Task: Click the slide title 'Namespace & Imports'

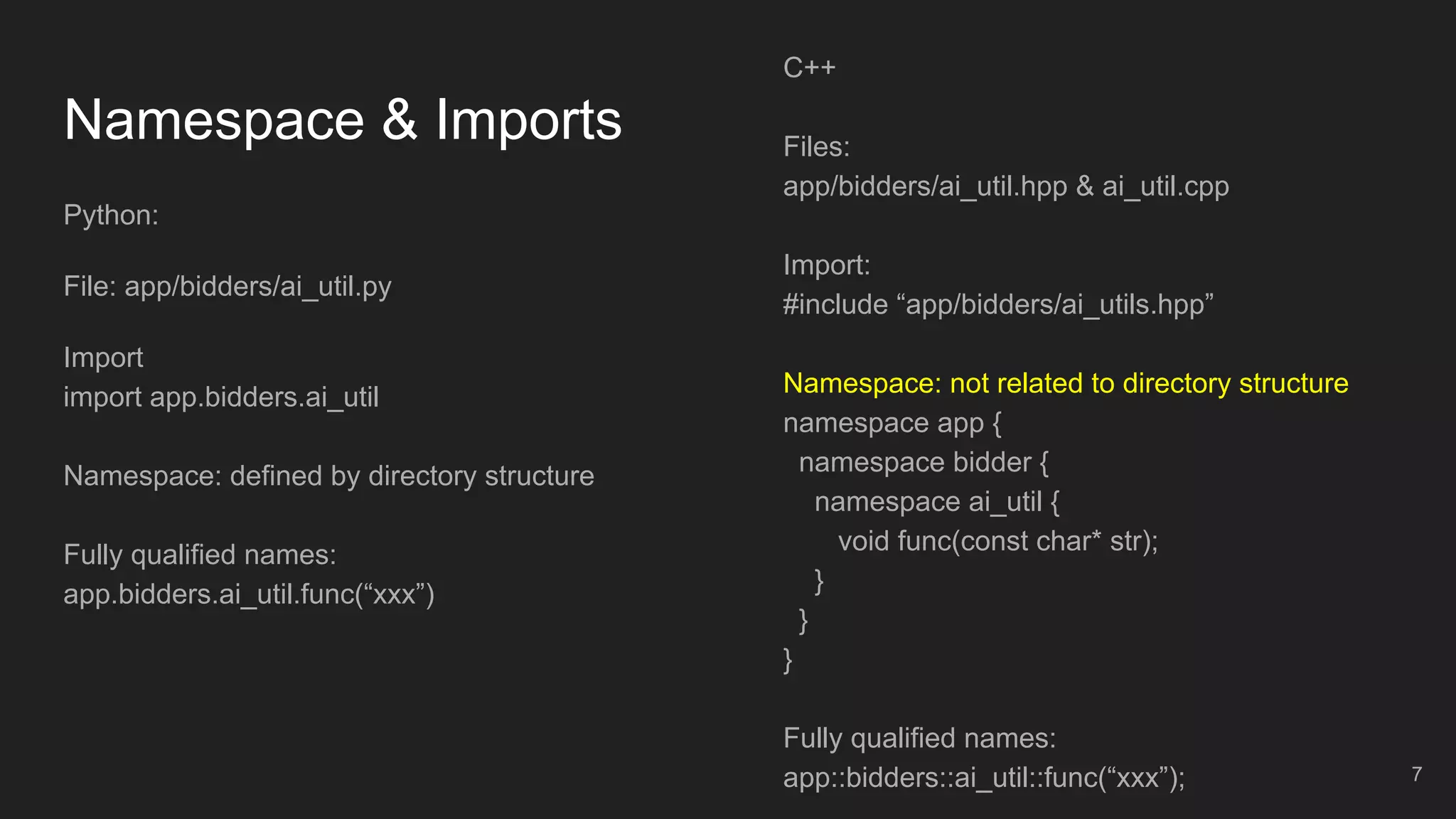Action: tap(343, 121)
